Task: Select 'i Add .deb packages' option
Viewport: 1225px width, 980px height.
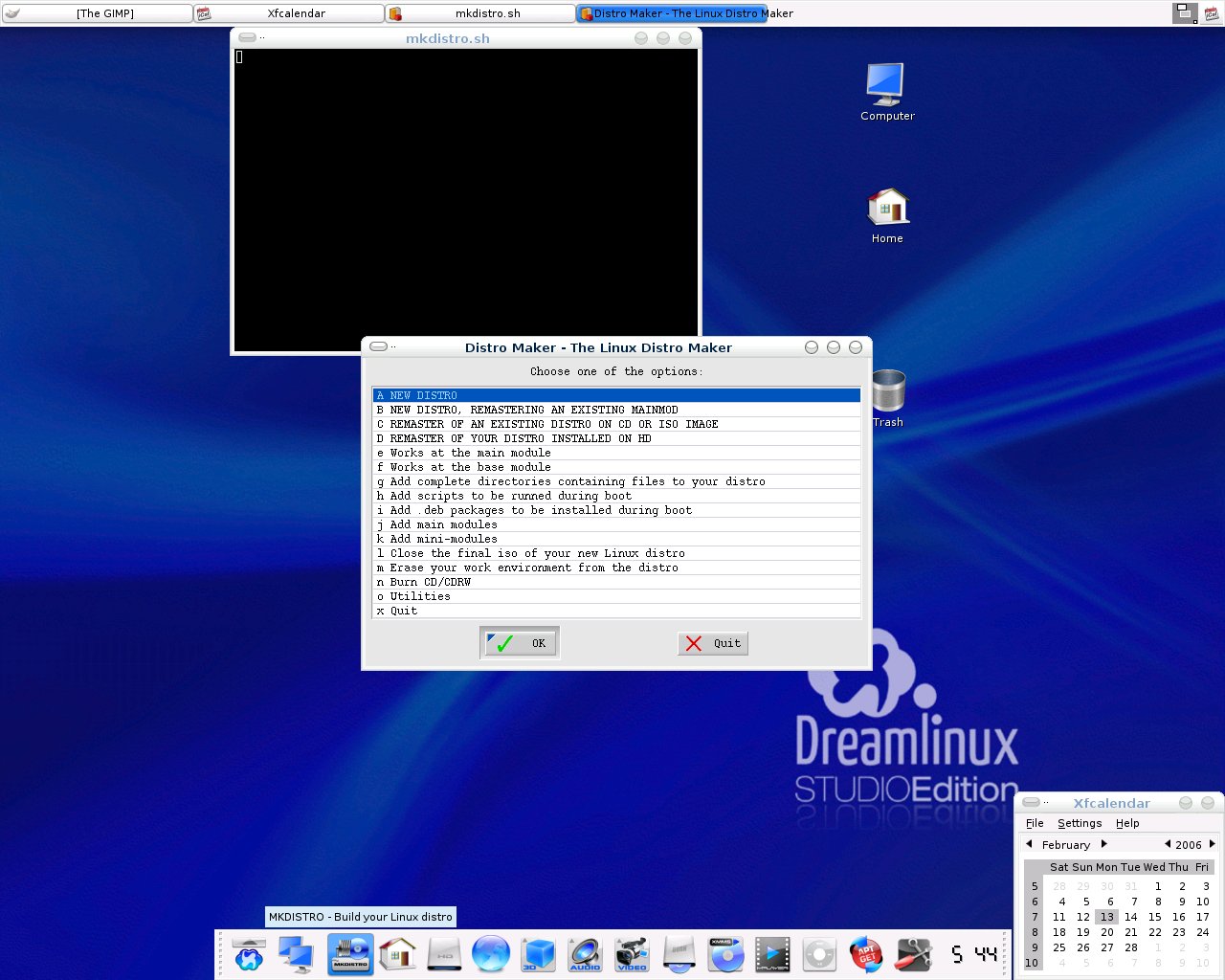Action: (616, 510)
